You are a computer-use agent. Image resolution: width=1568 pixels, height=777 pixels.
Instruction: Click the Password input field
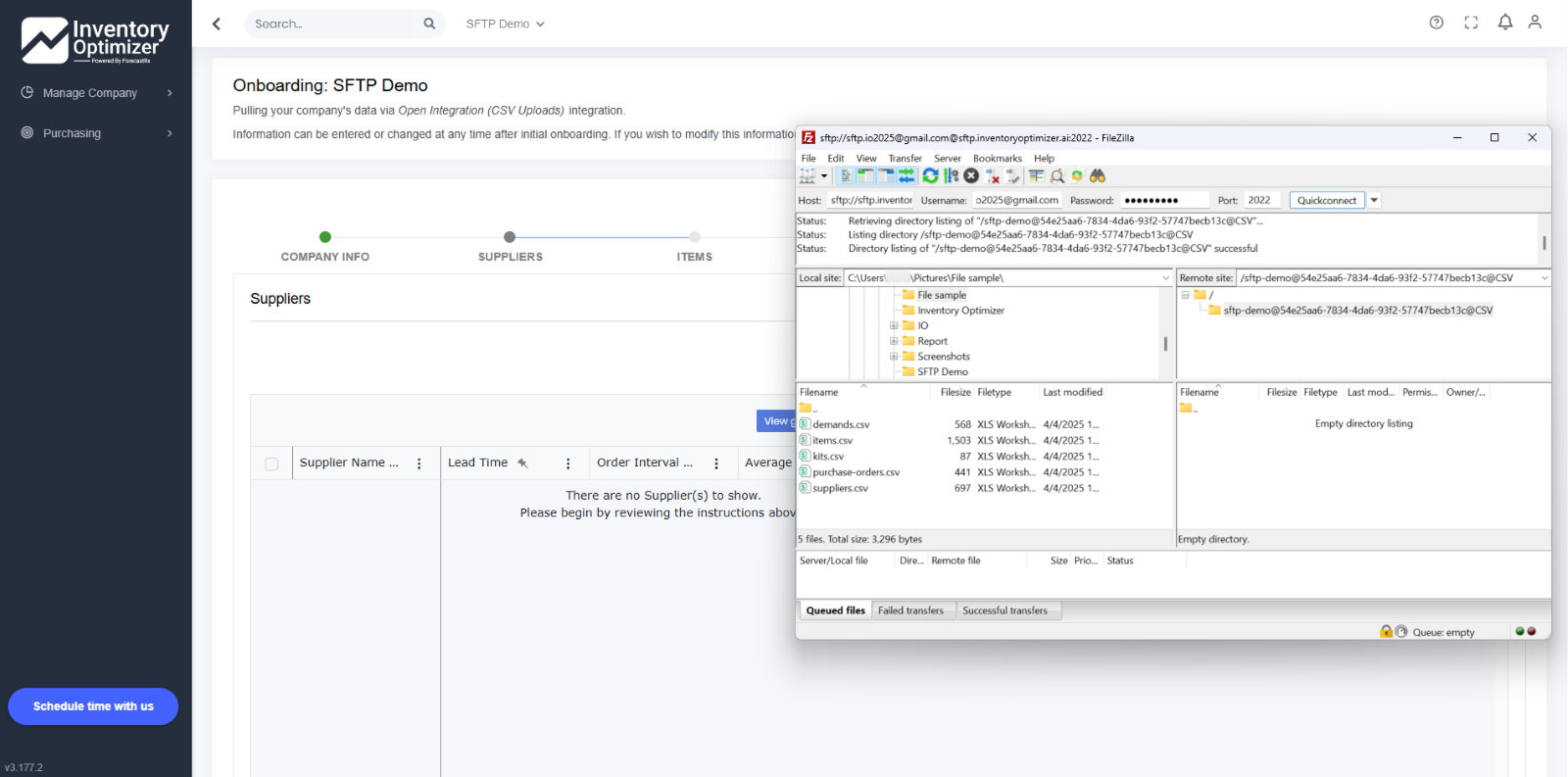coord(1164,200)
